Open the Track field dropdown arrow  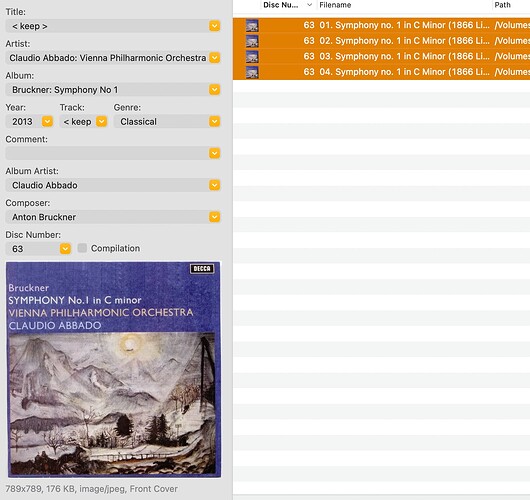(x=101, y=121)
